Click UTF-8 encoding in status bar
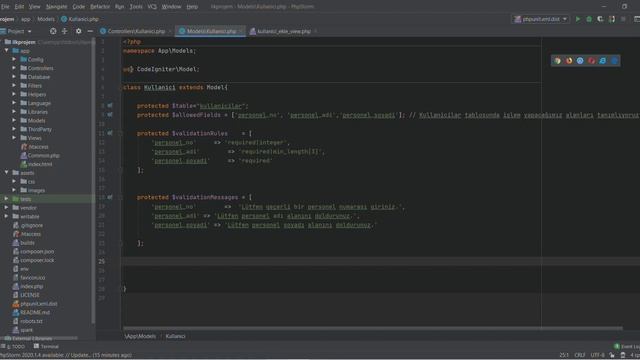The width and height of the screenshot is (640, 360). 597,355
